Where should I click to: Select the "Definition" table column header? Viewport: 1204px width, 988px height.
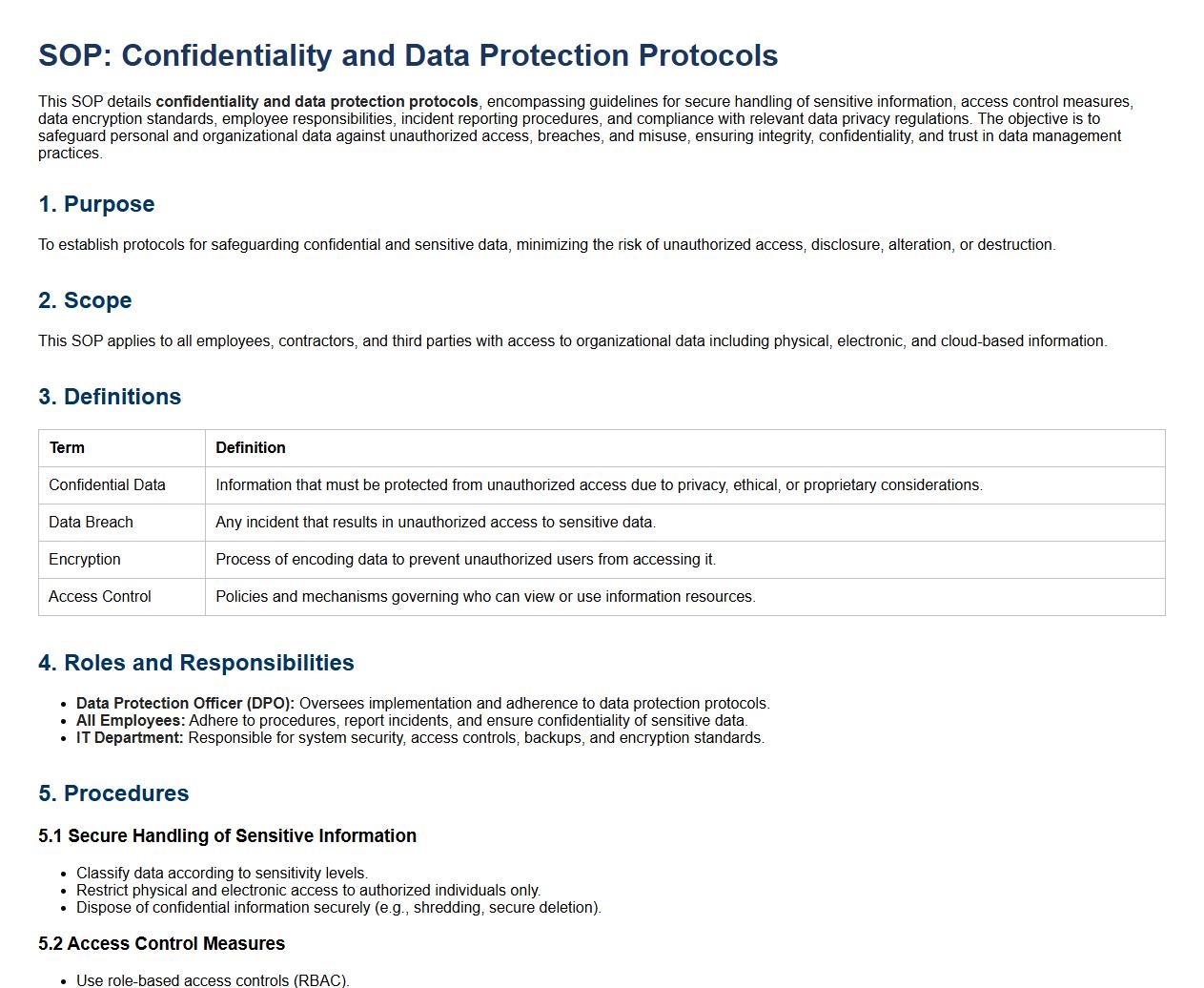click(x=250, y=448)
